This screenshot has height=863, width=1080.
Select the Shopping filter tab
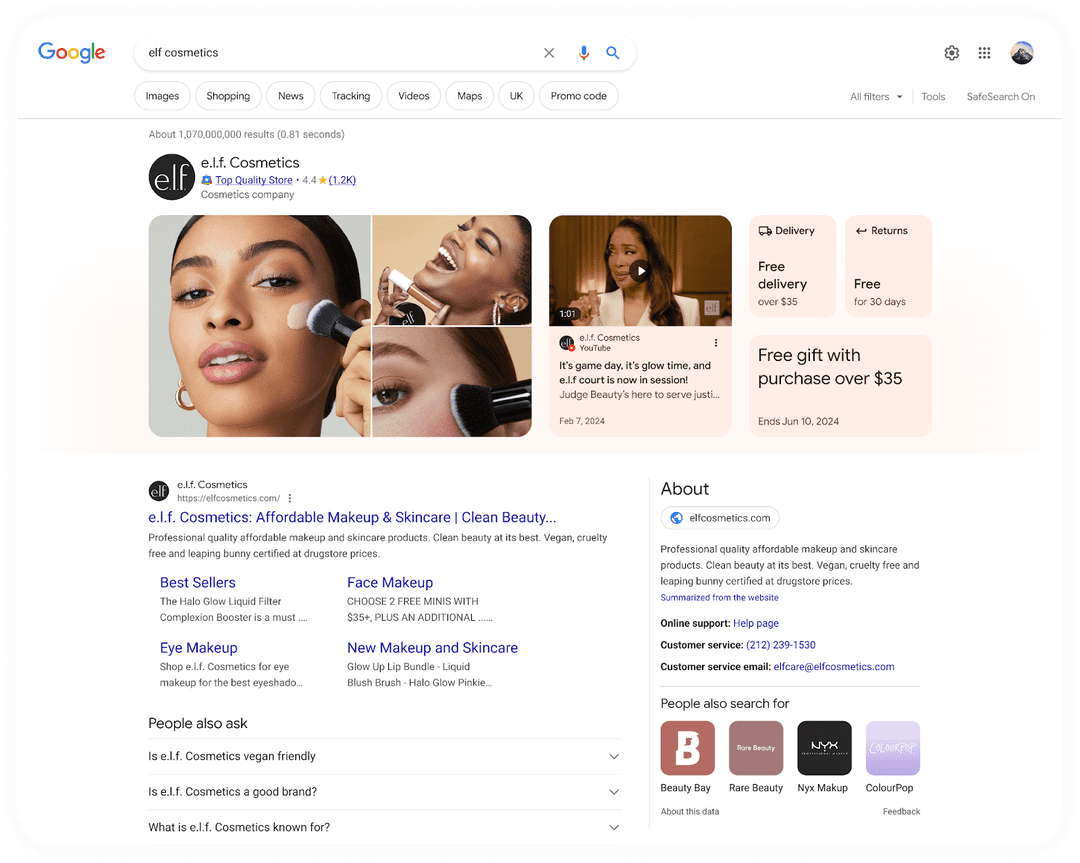click(228, 96)
